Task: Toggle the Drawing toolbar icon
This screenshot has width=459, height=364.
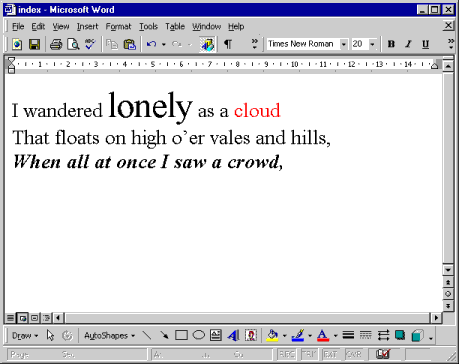Action: [207, 44]
